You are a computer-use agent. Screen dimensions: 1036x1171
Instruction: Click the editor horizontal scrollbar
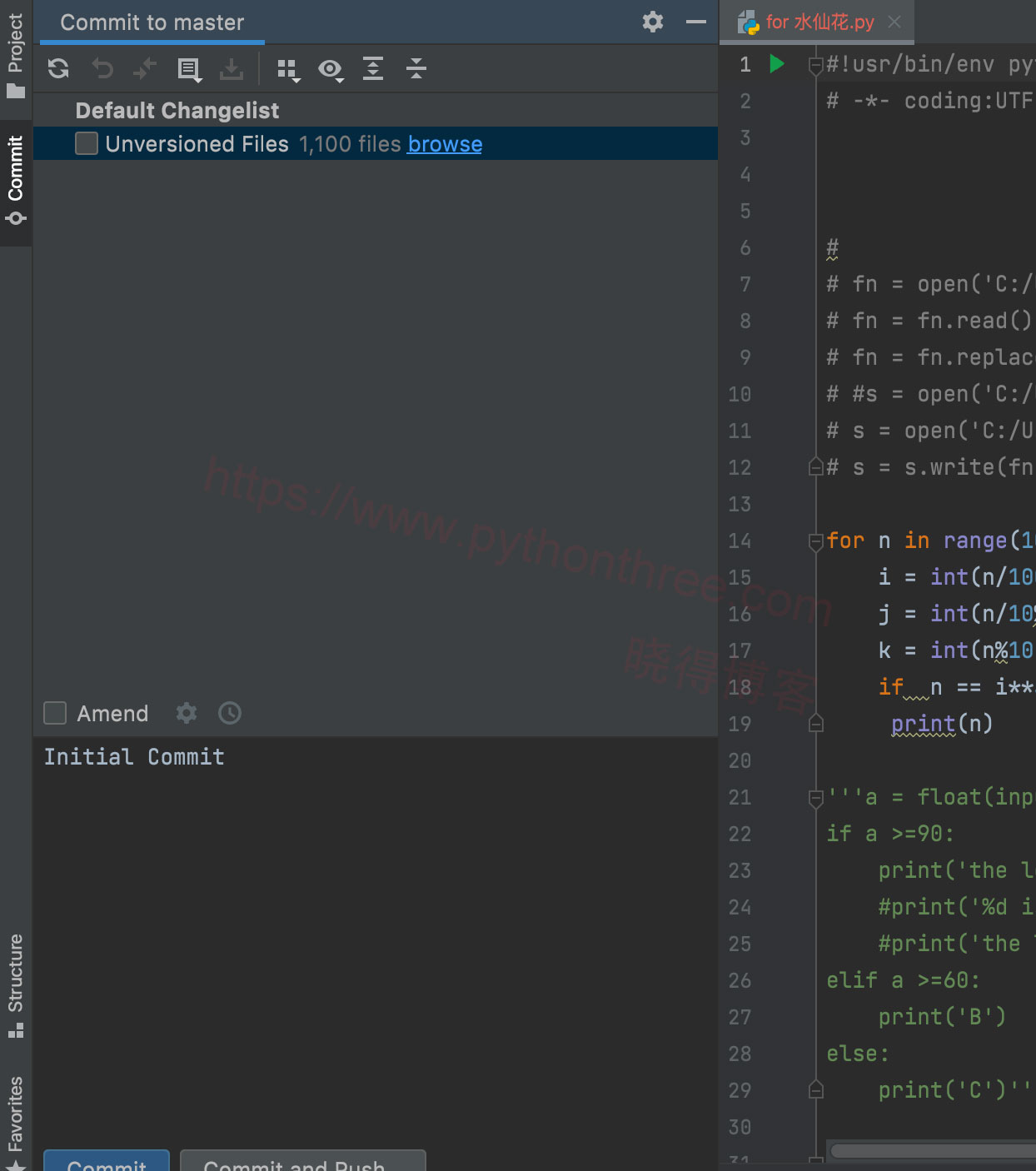coord(933,1150)
